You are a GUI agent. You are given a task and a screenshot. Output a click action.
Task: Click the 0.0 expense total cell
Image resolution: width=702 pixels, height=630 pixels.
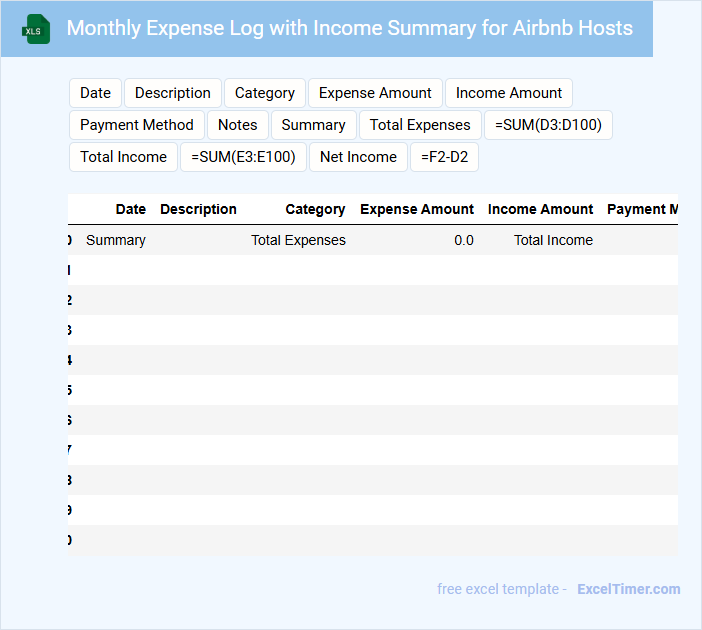point(463,240)
